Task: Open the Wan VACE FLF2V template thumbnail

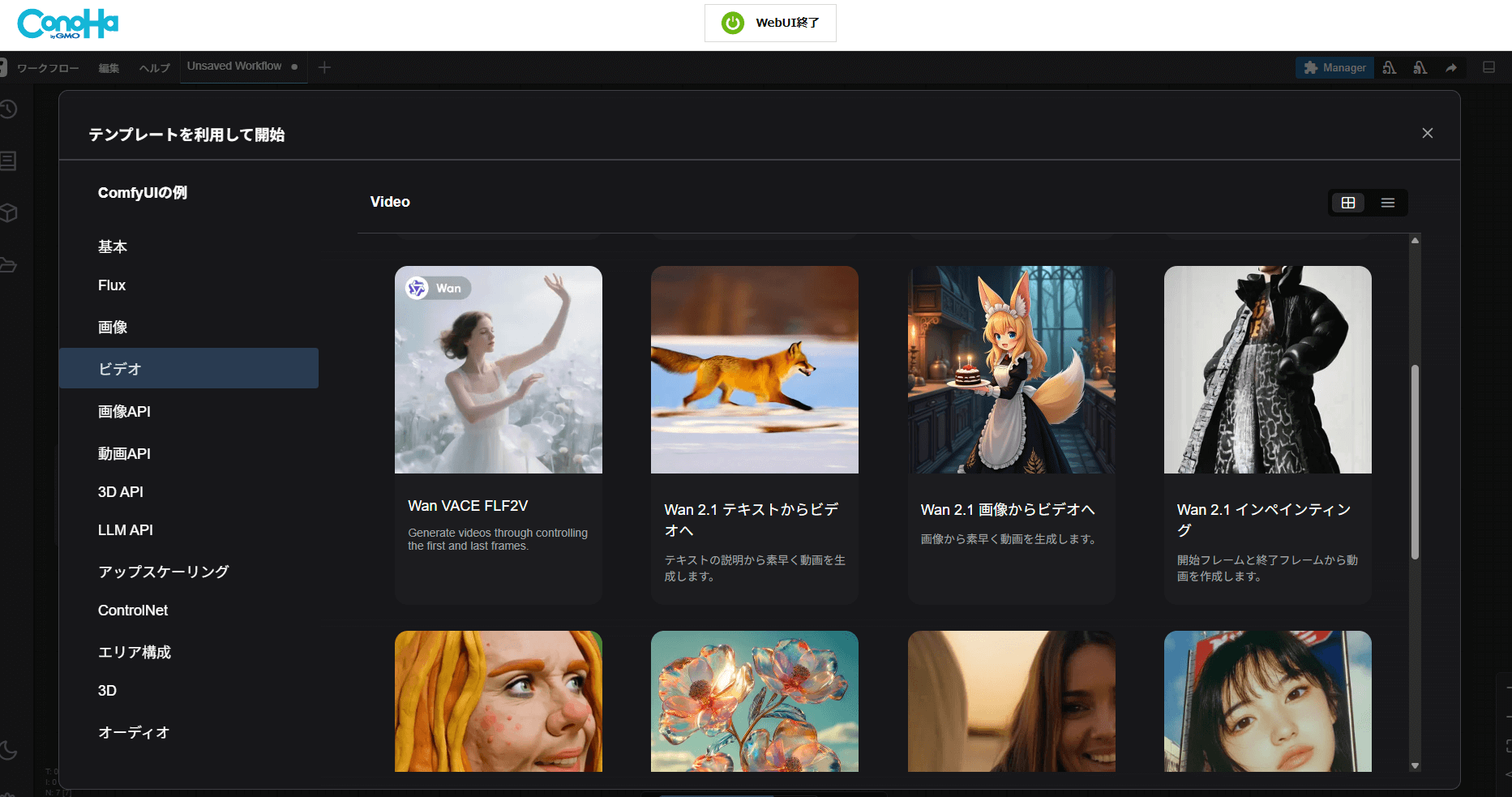Action: point(499,370)
